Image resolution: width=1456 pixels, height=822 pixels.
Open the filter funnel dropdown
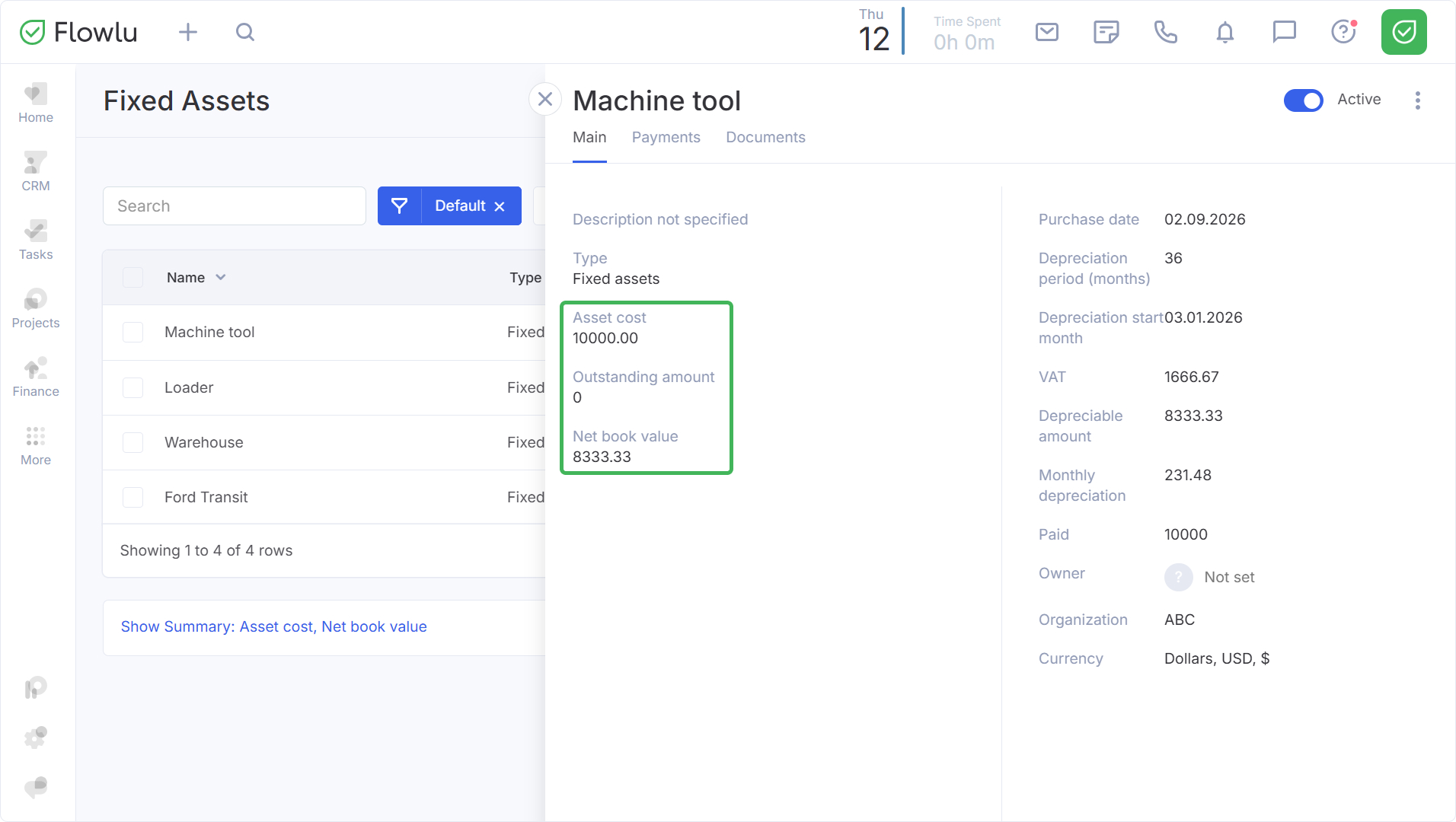click(399, 206)
